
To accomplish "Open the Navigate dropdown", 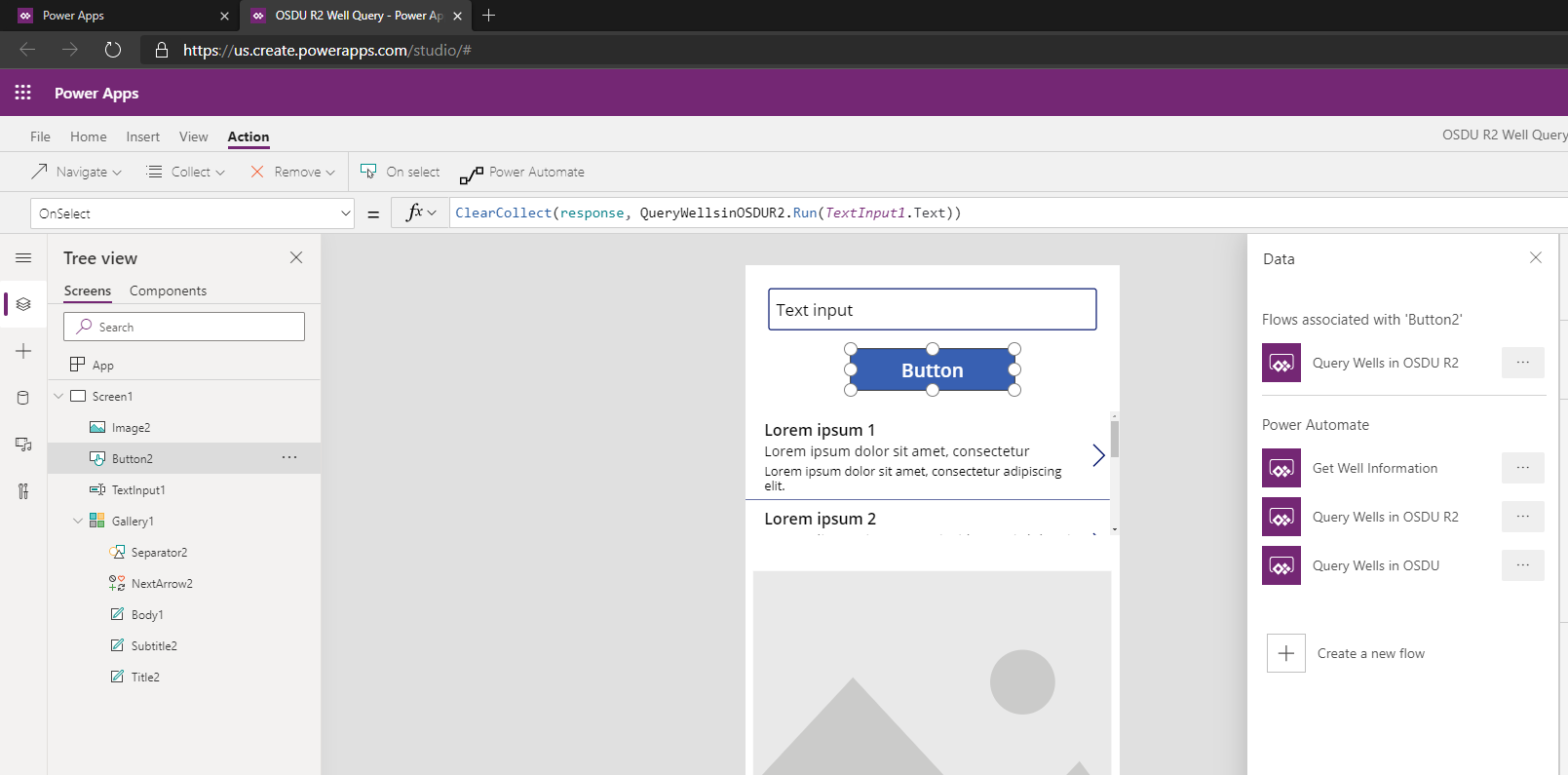I will click(76, 172).
